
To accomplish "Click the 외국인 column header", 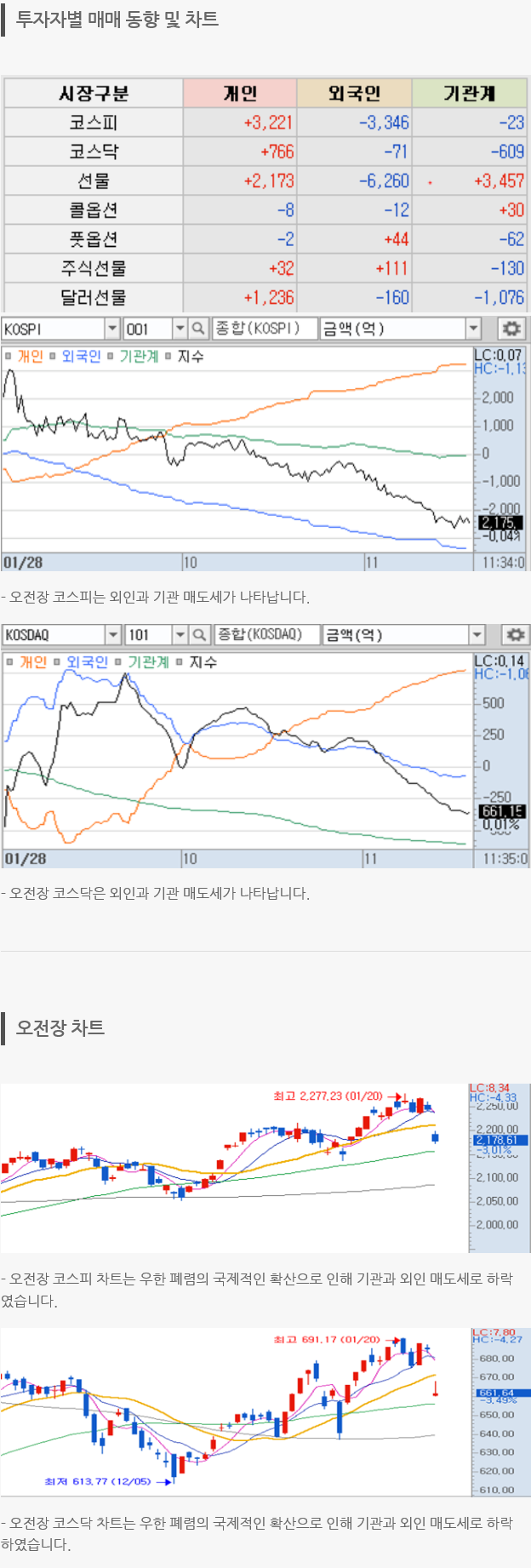I will pos(354,93).
